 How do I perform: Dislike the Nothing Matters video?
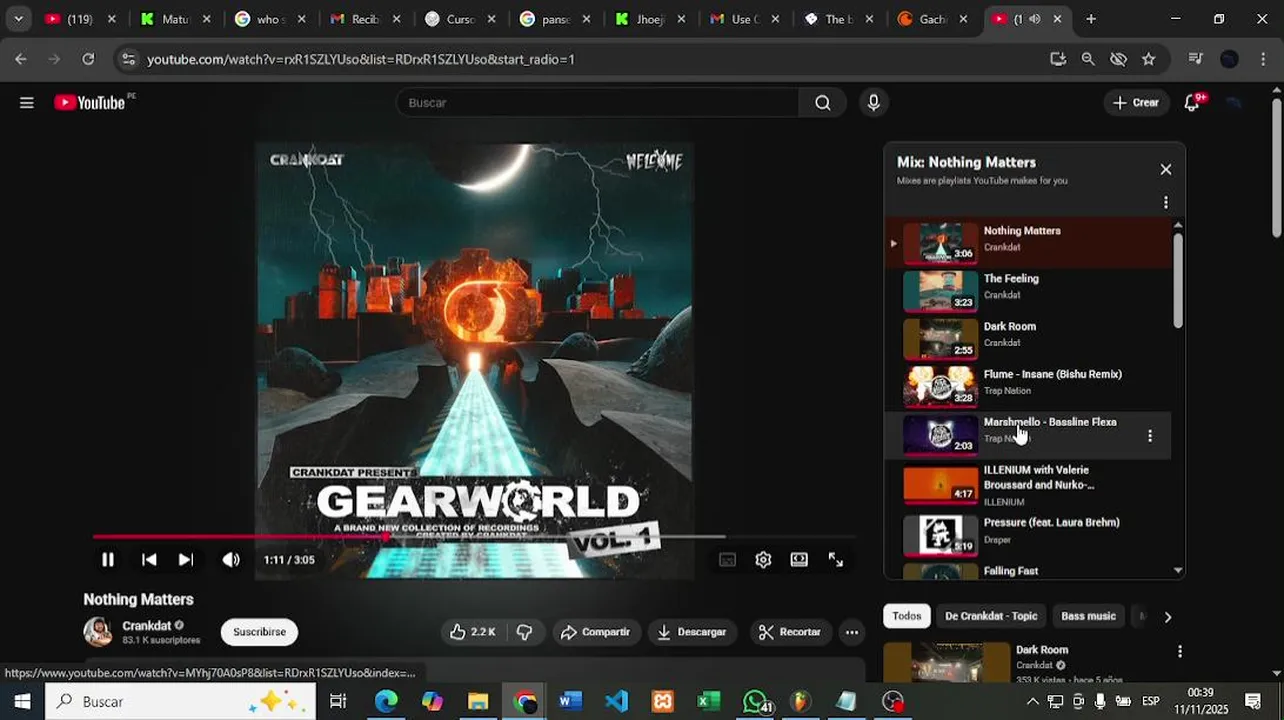tap(524, 632)
